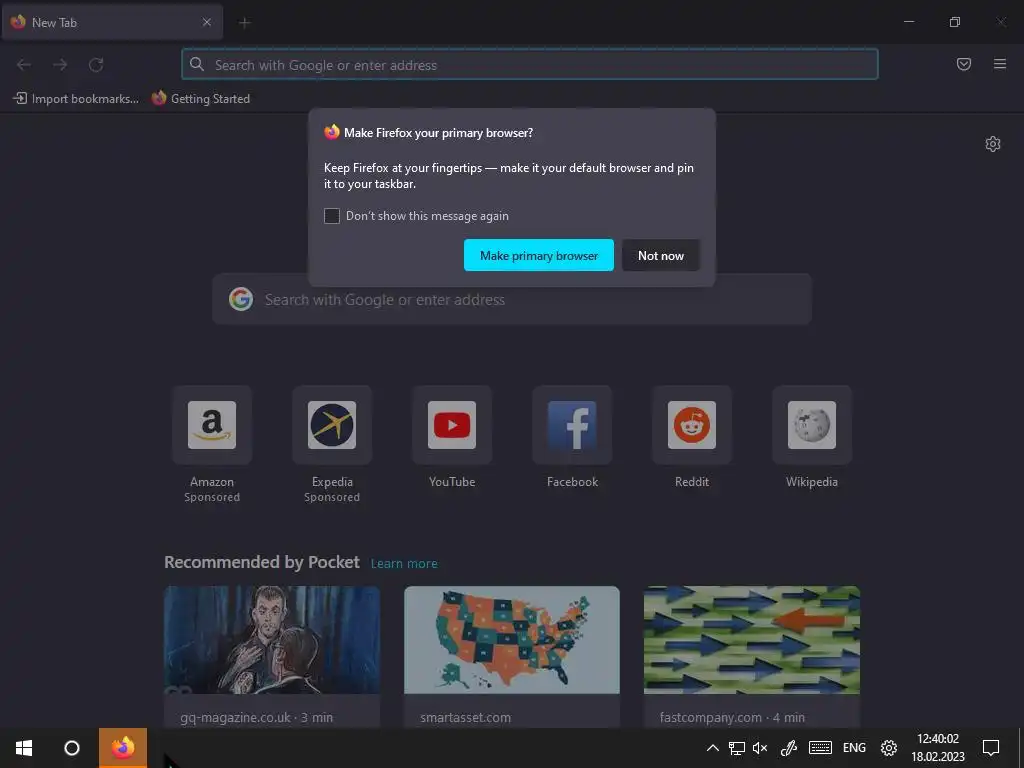
Task: Open the Firefox application menu
Action: point(1000,64)
